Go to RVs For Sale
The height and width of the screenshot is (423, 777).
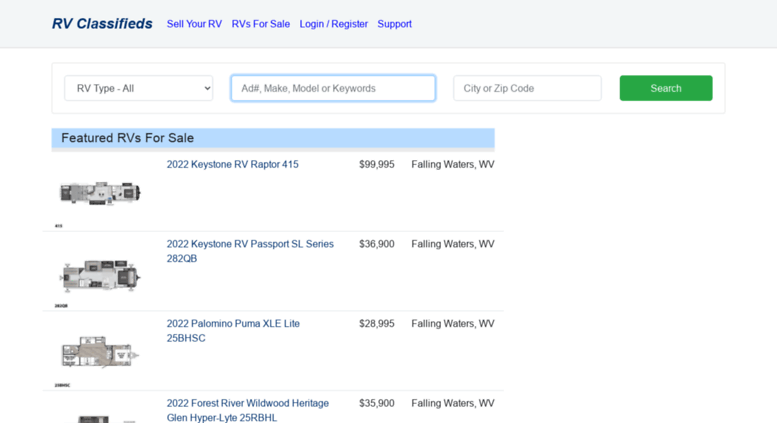pos(261,24)
